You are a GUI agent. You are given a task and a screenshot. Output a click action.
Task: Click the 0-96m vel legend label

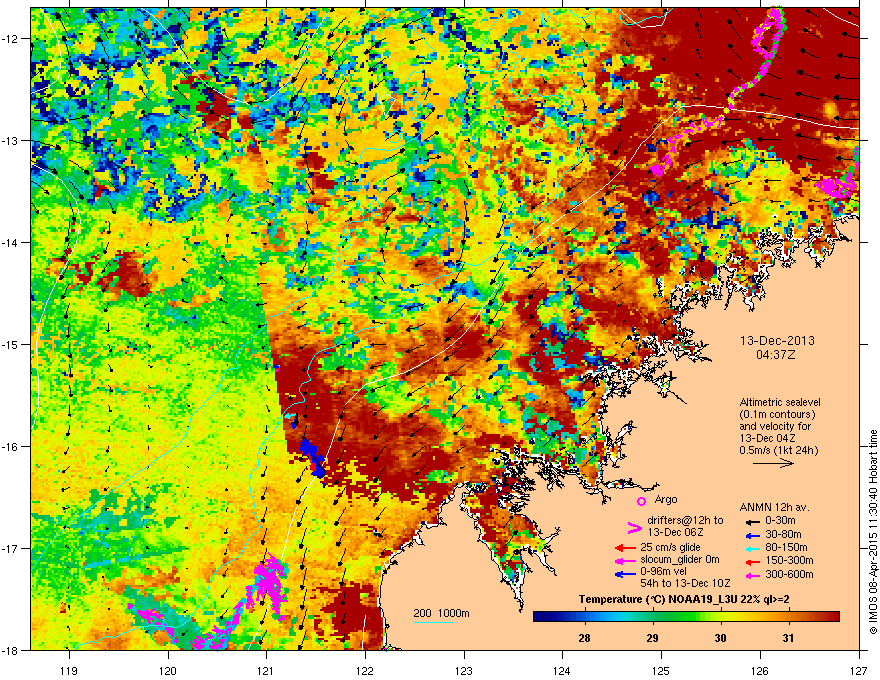(x=663, y=571)
